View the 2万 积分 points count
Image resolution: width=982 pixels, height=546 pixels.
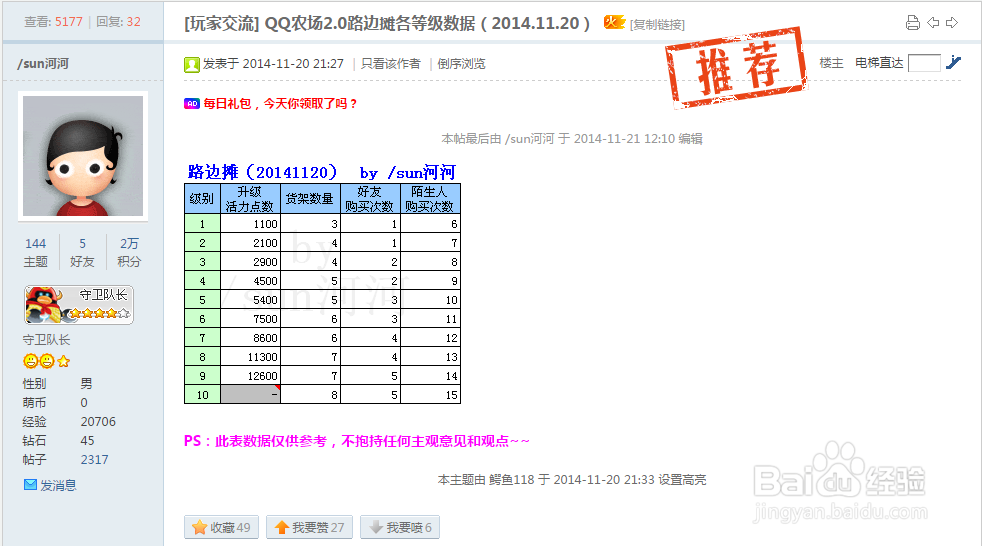(129, 252)
